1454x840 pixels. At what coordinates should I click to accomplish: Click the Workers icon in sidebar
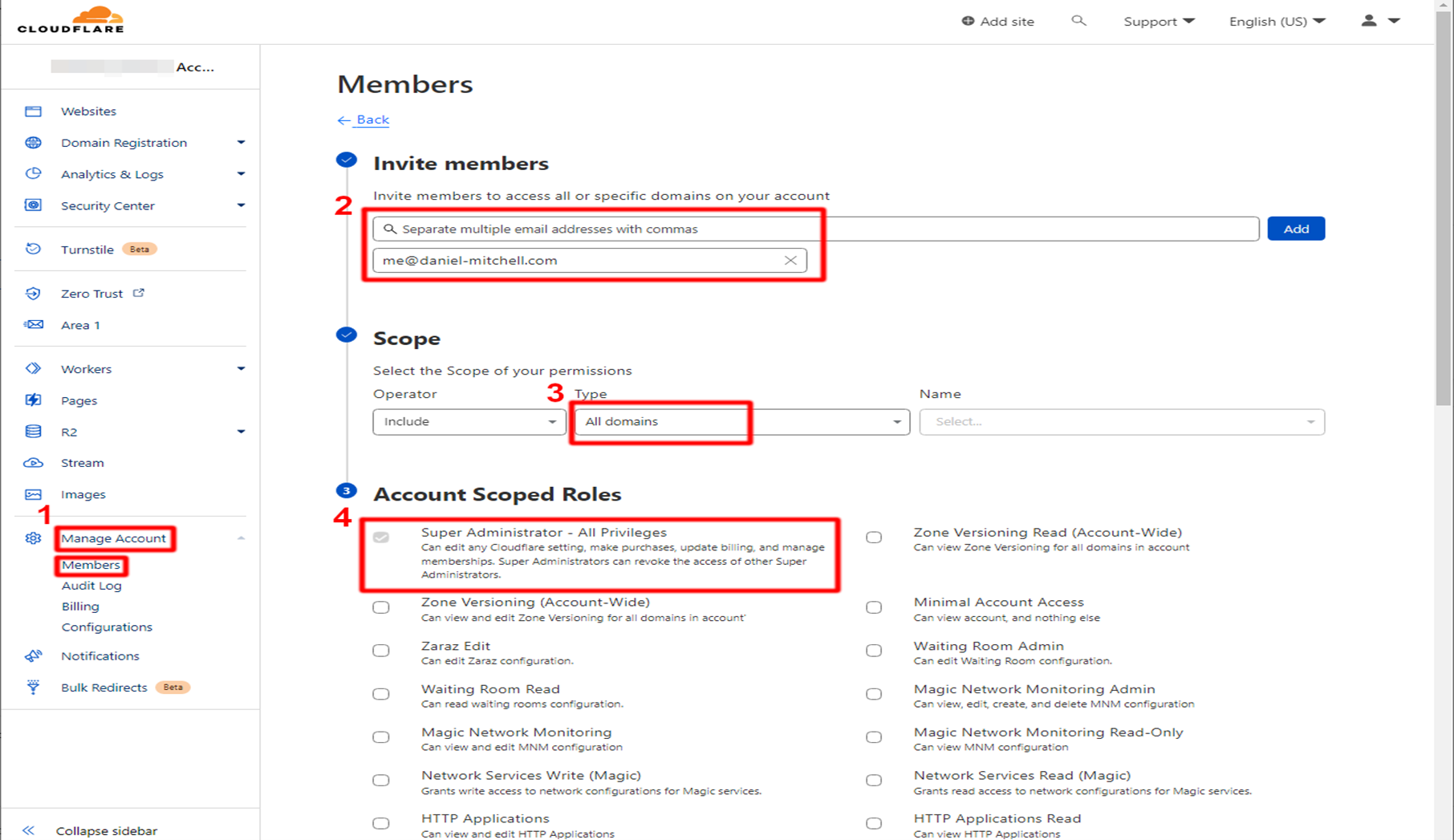33,369
